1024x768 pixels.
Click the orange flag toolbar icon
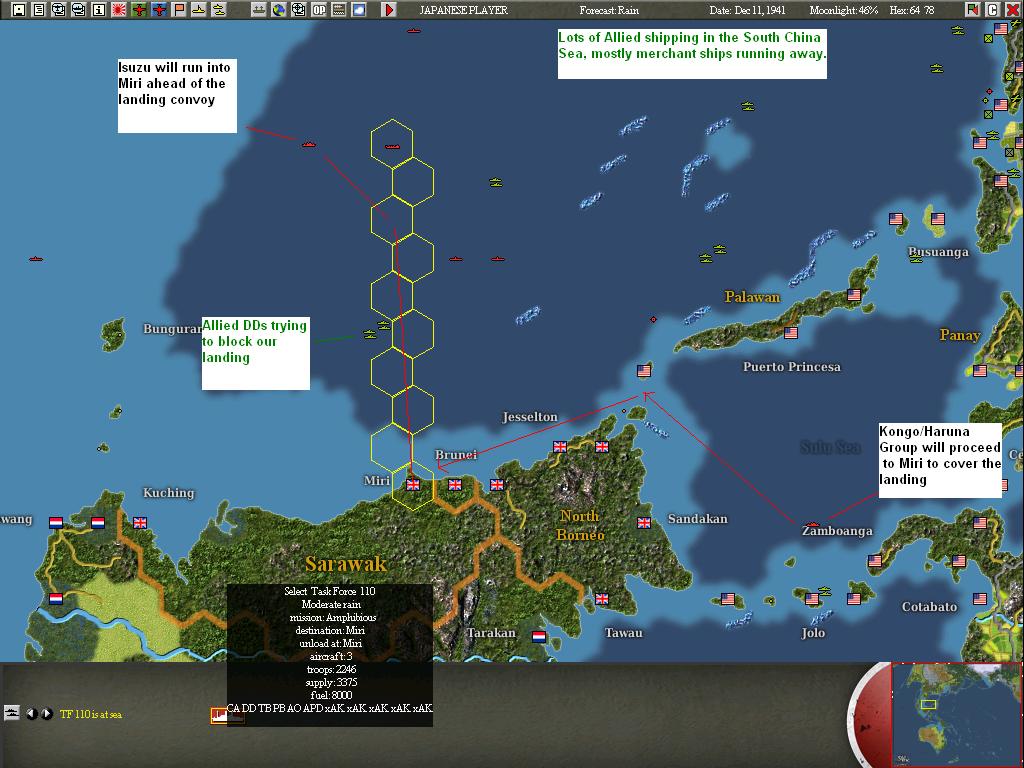click(178, 9)
